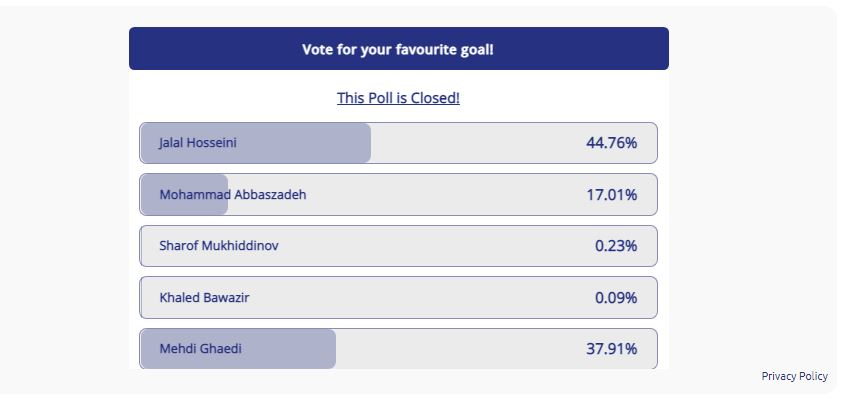852x413 pixels.
Task: Click the 0.23% result value
Action: pos(615,246)
